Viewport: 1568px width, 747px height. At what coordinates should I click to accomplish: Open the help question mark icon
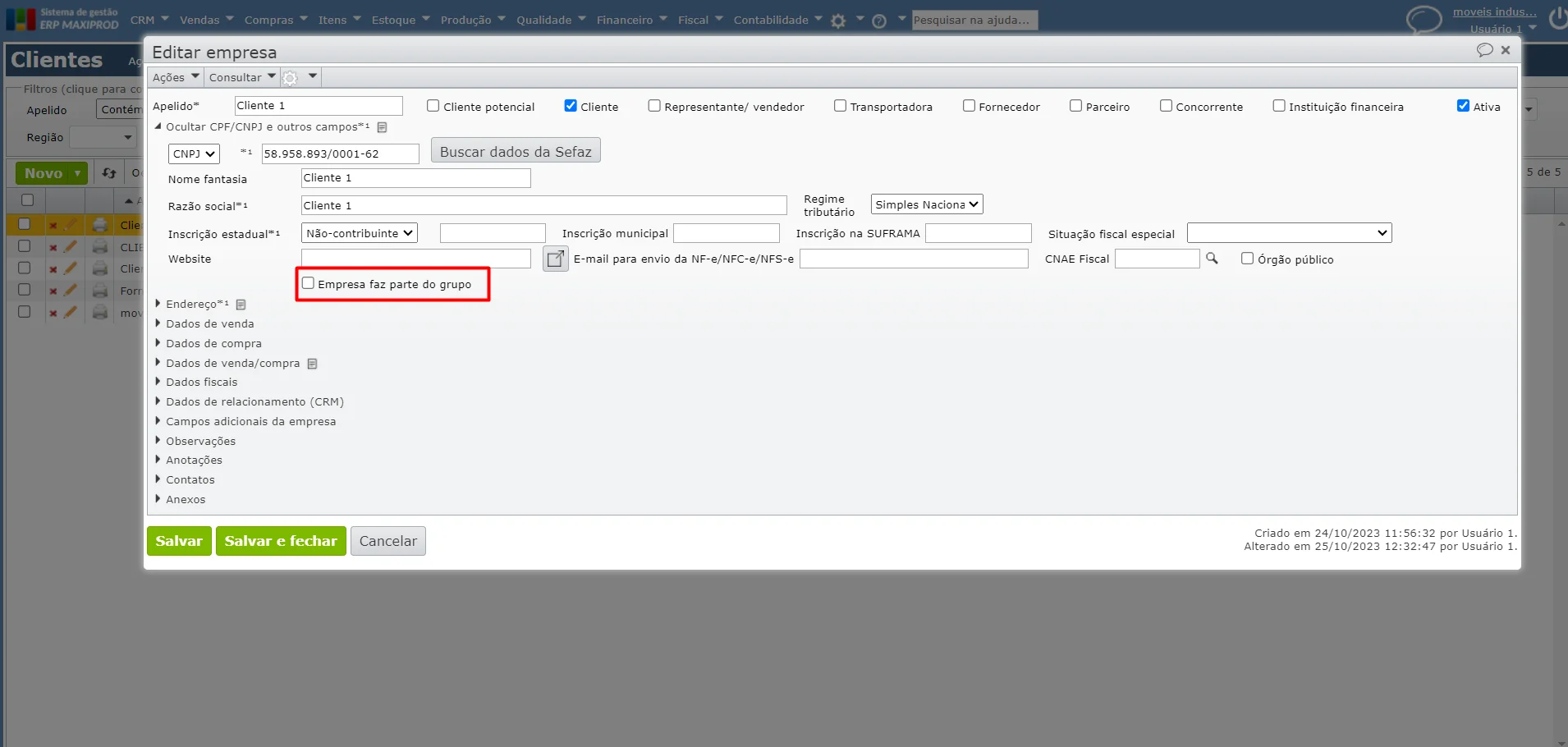point(879,21)
